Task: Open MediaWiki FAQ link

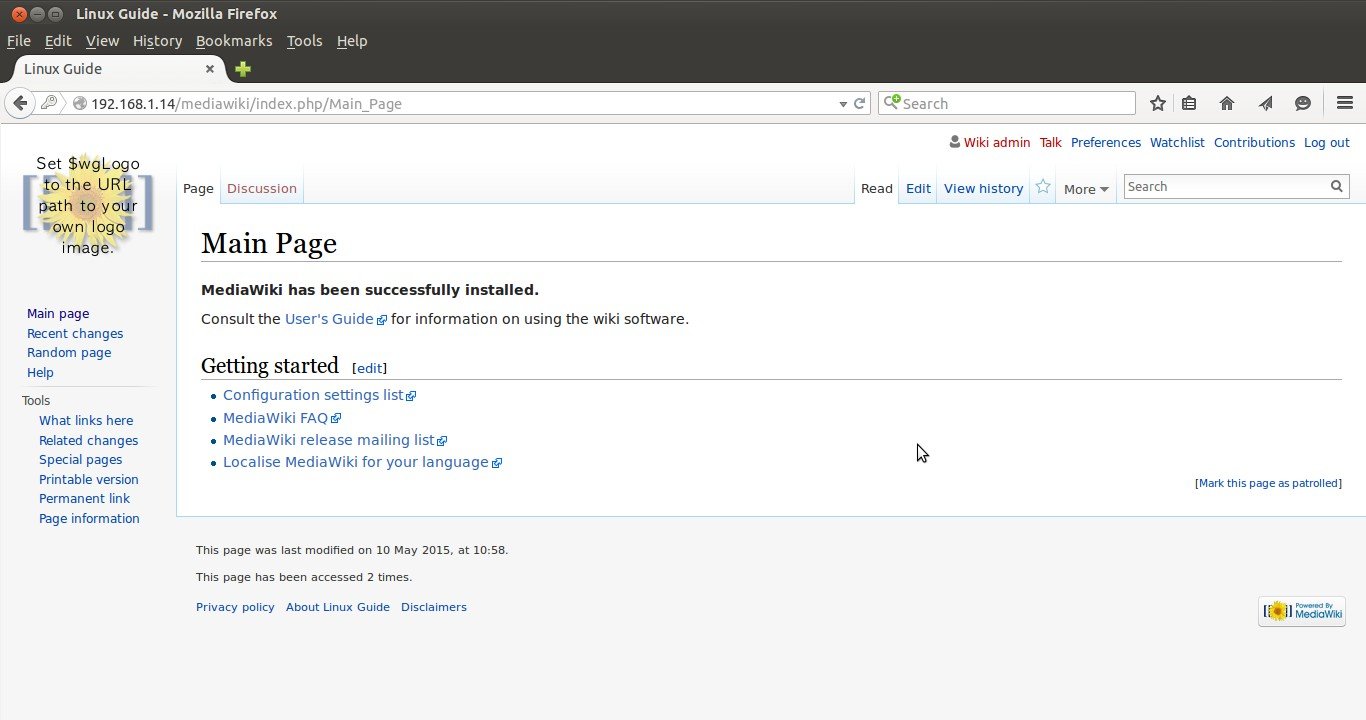Action: click(x=282, y=418)
